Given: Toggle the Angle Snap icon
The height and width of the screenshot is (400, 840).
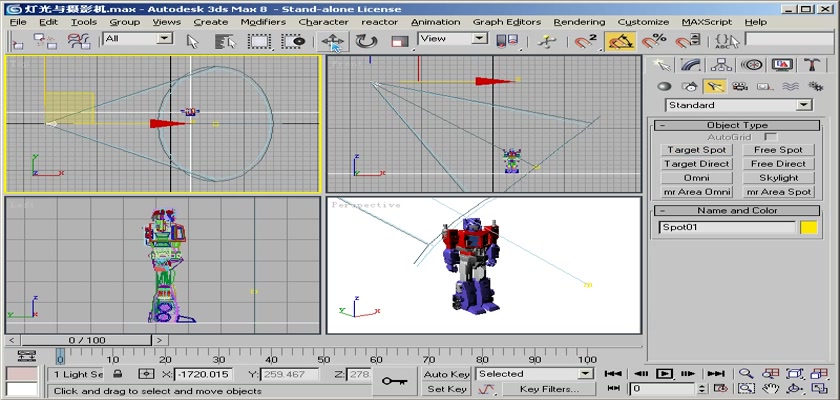Looking at the screenshot, I should (620, 41).
